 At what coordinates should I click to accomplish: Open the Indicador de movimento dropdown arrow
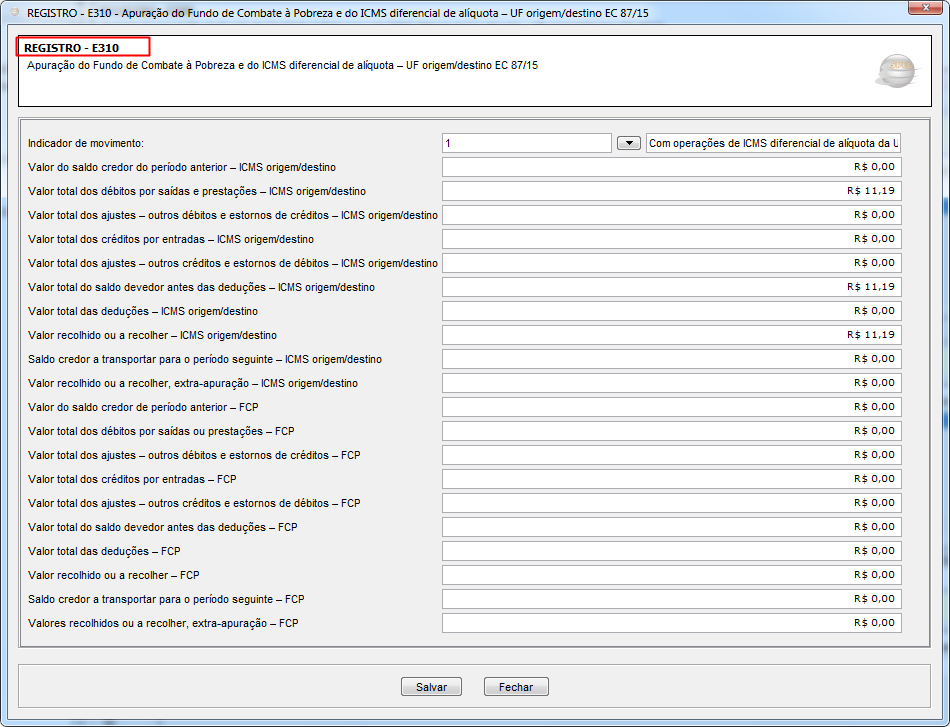pos(628,143)
